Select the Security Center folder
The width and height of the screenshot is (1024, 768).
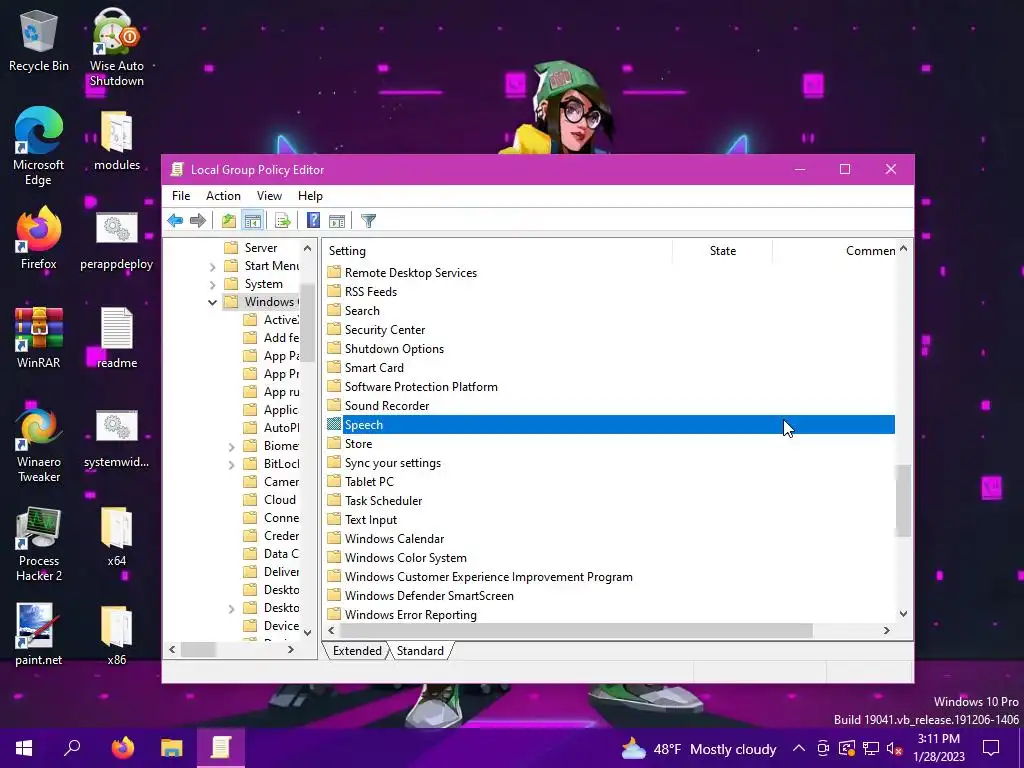coord(385,330)
